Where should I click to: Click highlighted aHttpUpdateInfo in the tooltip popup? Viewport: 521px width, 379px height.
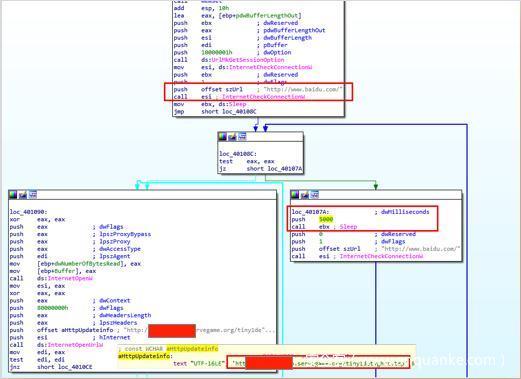(192, 349)
